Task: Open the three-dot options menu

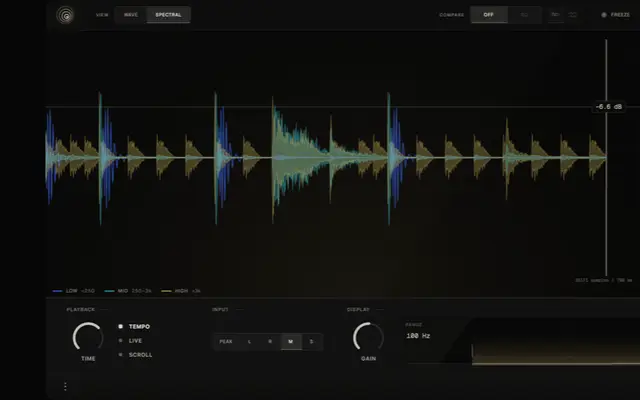Action: click(65, 386)
